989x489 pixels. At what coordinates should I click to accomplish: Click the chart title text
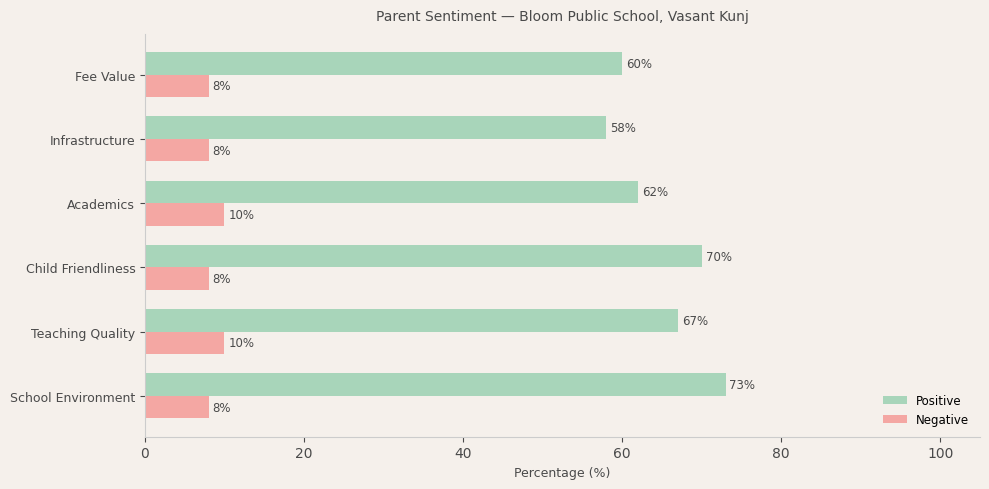pos(562,17)
